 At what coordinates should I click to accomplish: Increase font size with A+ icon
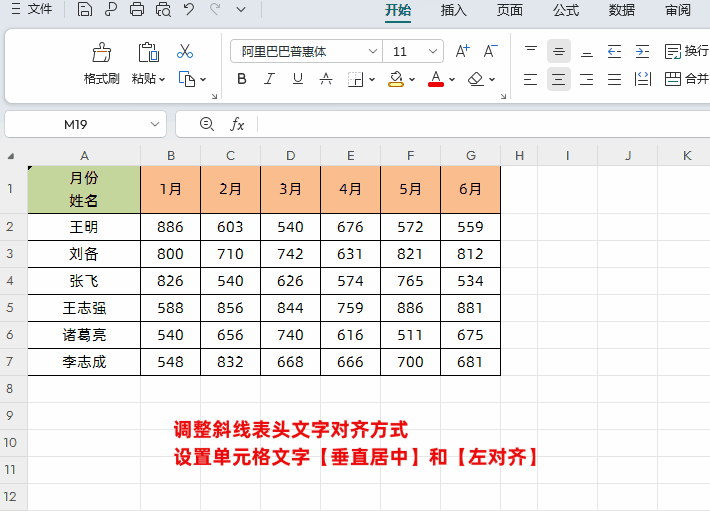click(462, 51)
